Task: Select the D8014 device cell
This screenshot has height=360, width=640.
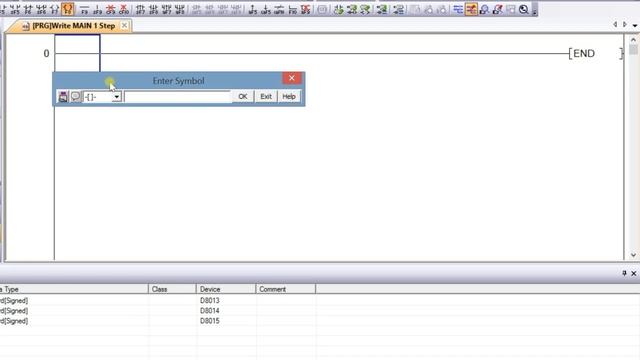Action: (x=226, y=311)
